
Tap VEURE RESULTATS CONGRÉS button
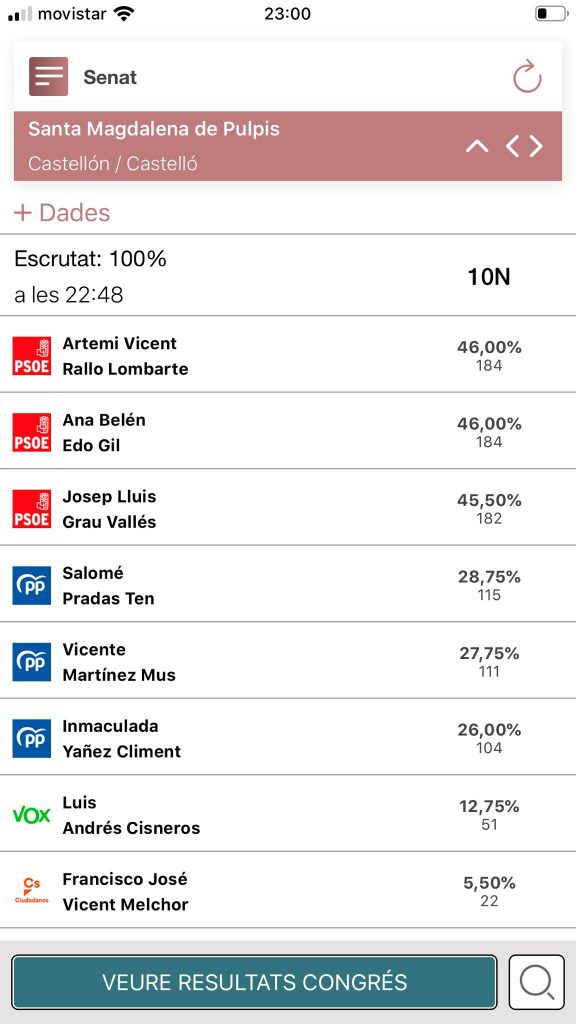coord(254,982)
